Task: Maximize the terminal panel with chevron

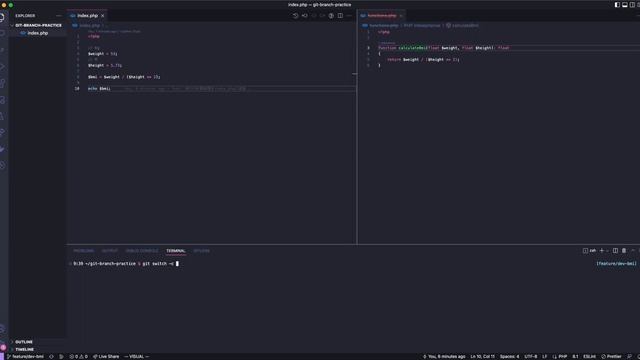Action: point(633,251)
